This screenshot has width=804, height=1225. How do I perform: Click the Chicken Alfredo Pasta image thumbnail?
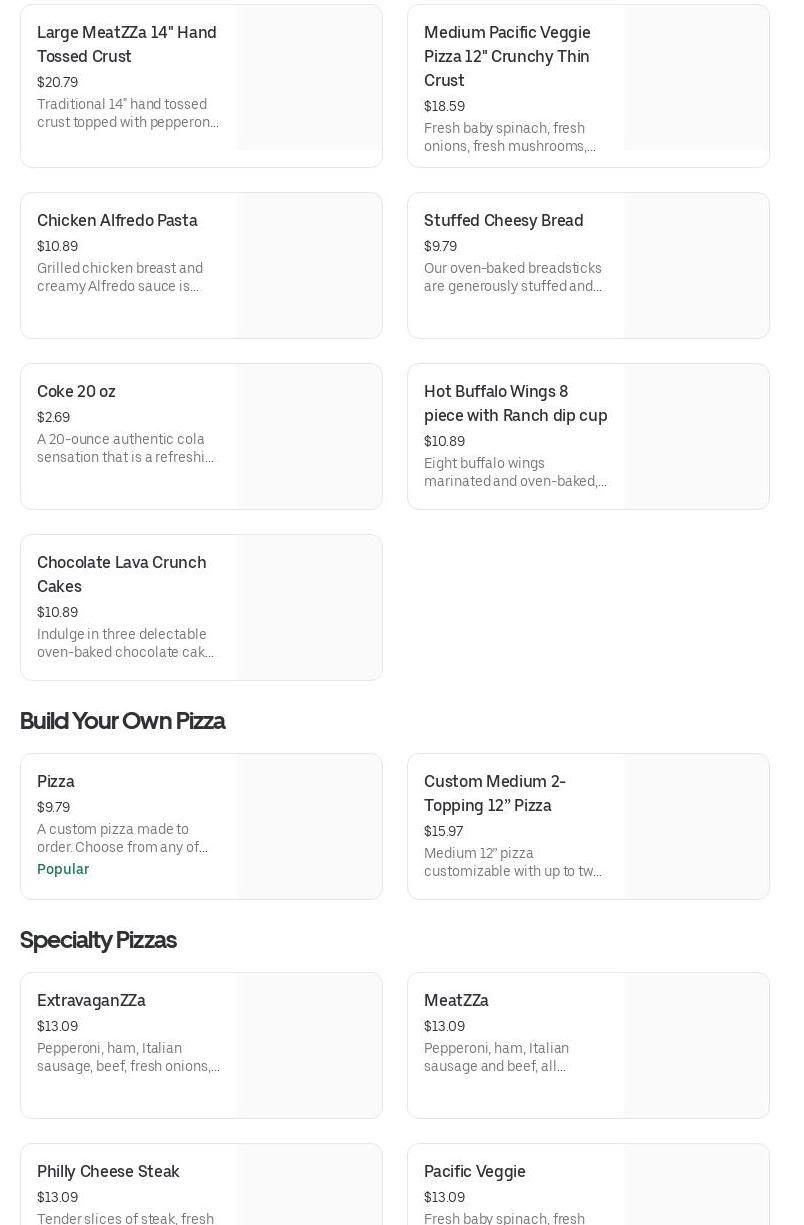309,266
